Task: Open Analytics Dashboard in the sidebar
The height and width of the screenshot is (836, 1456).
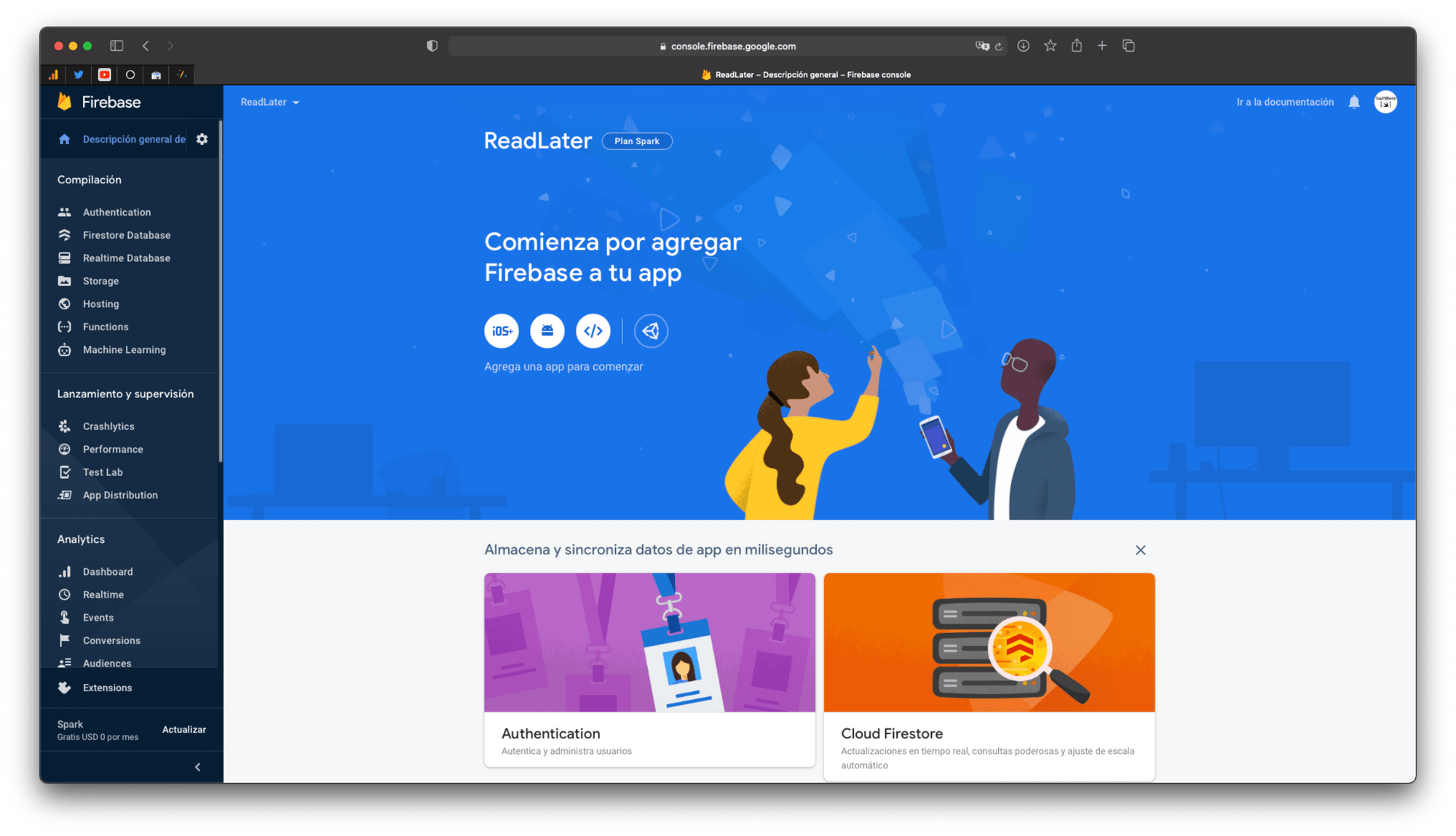Action: tap(108, 572)
